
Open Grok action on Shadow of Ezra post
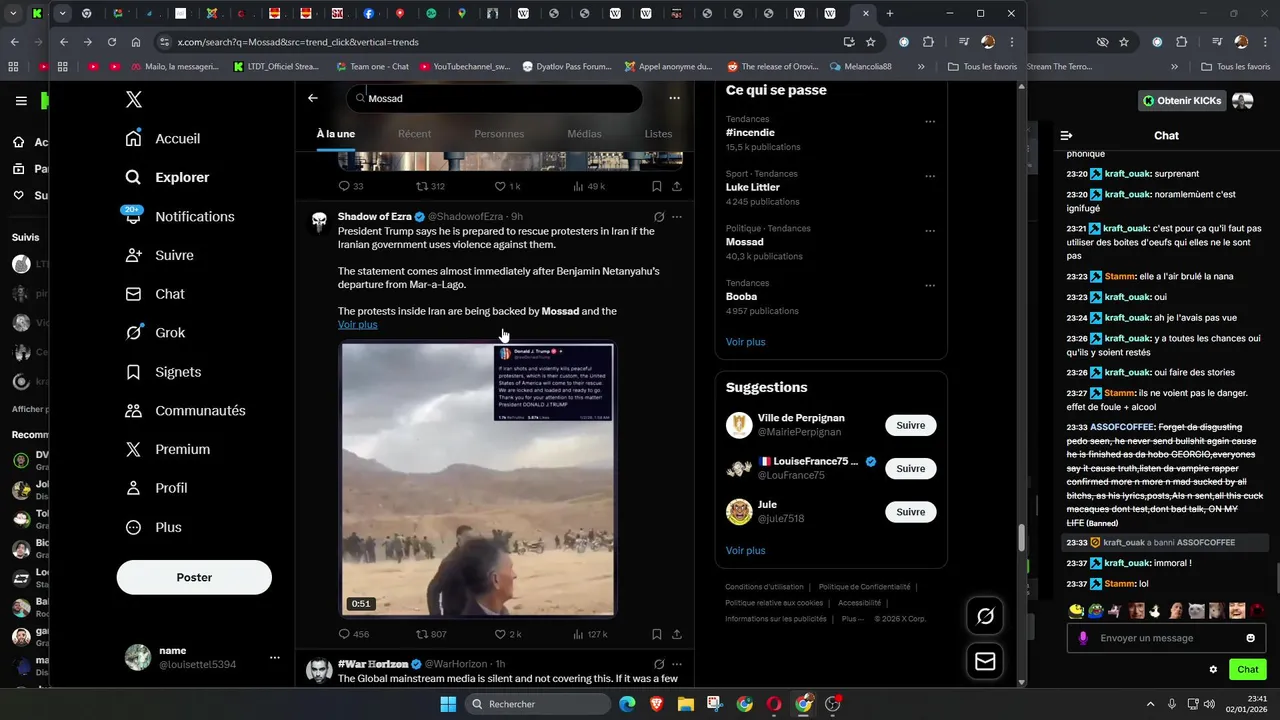coord(659,217)
